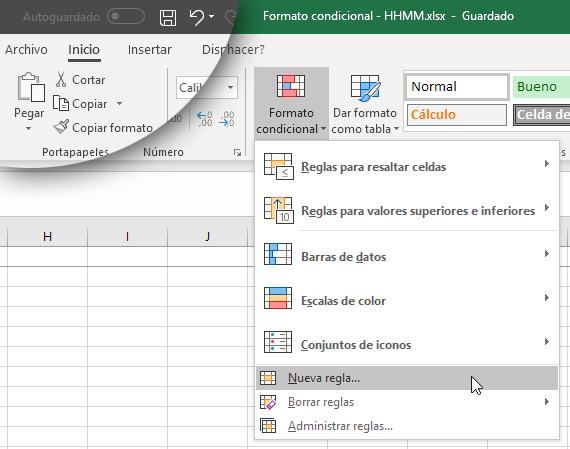Click the decrease decimals icon
This screenshot has height=449, width=570.
pos(227,119)
